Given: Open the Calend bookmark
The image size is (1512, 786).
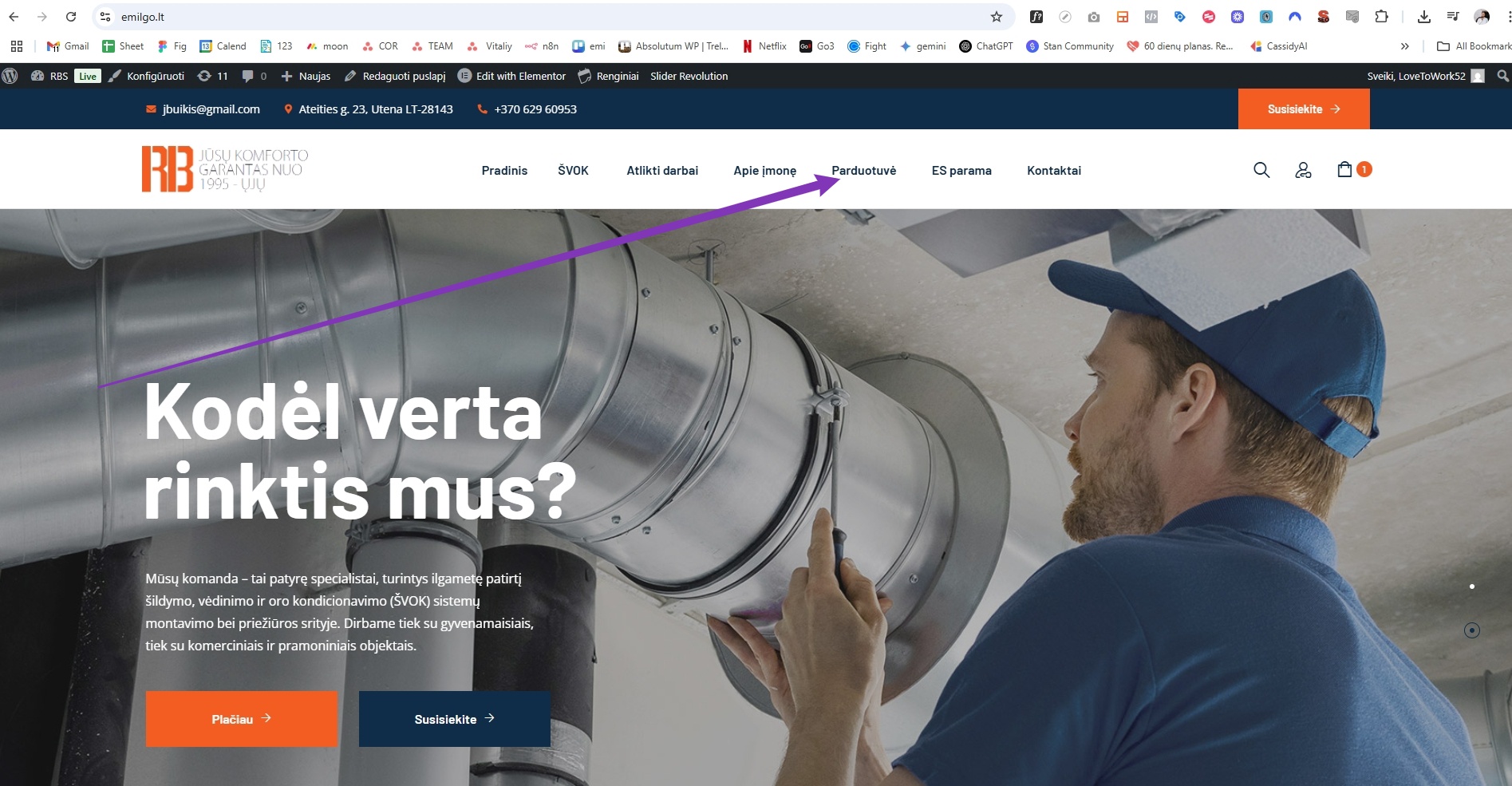Looking at the screenshot, I should (x=223, y=46).
